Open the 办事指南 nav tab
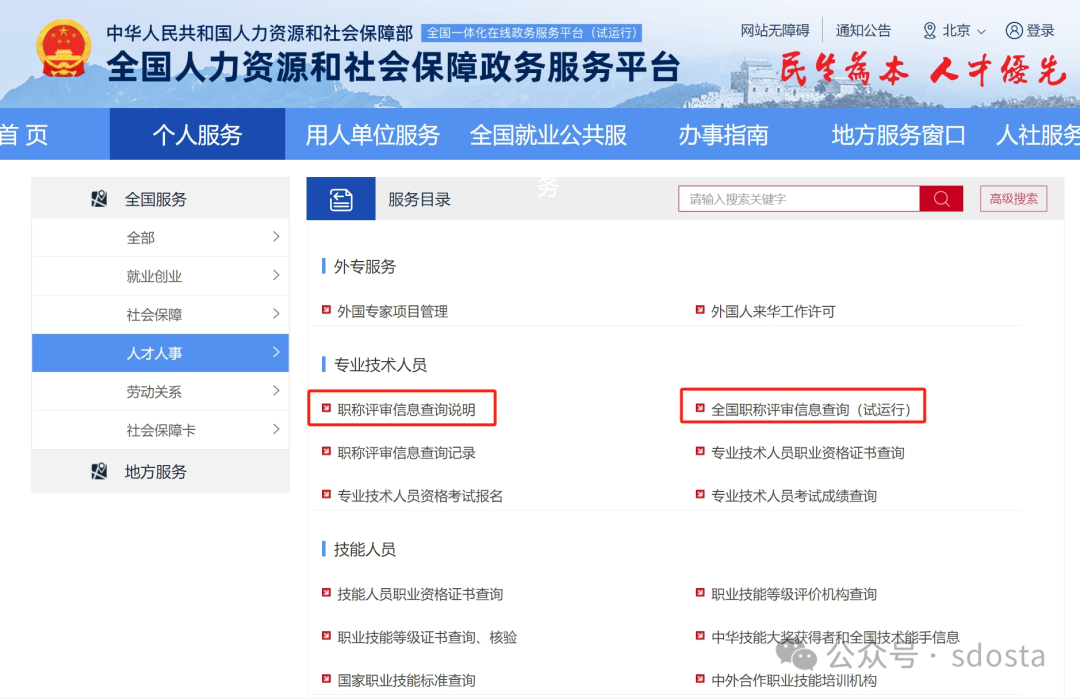The image size is (1080, 699). (723, 134)
